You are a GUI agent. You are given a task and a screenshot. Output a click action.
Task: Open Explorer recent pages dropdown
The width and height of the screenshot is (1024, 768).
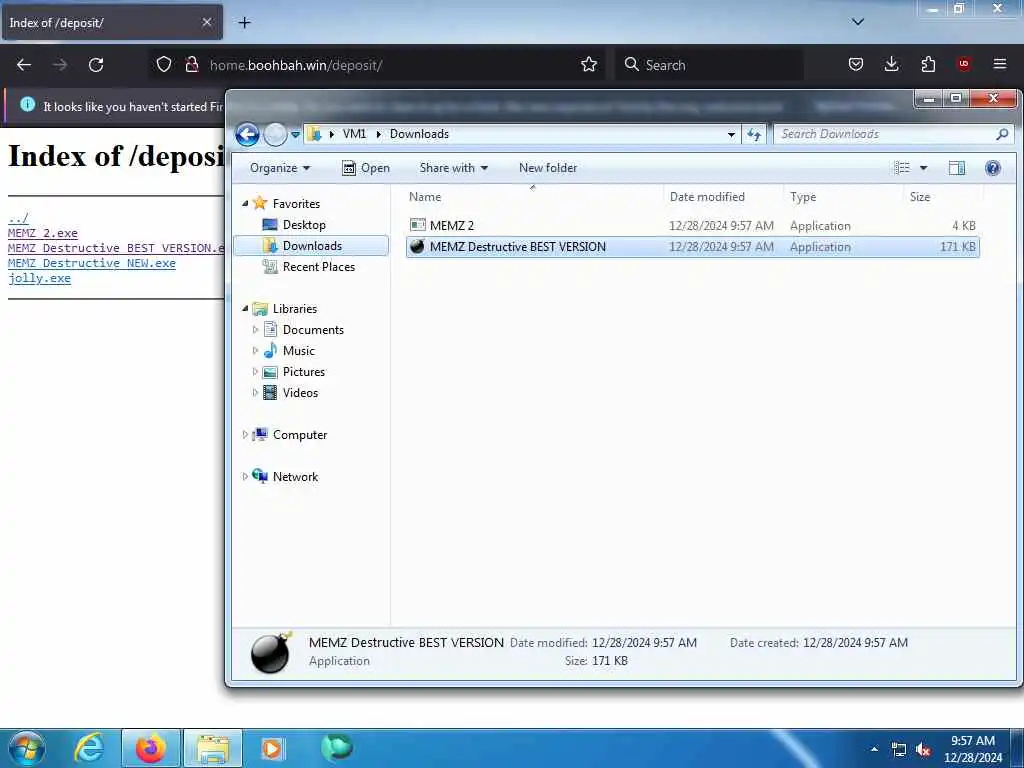[295, 135]
